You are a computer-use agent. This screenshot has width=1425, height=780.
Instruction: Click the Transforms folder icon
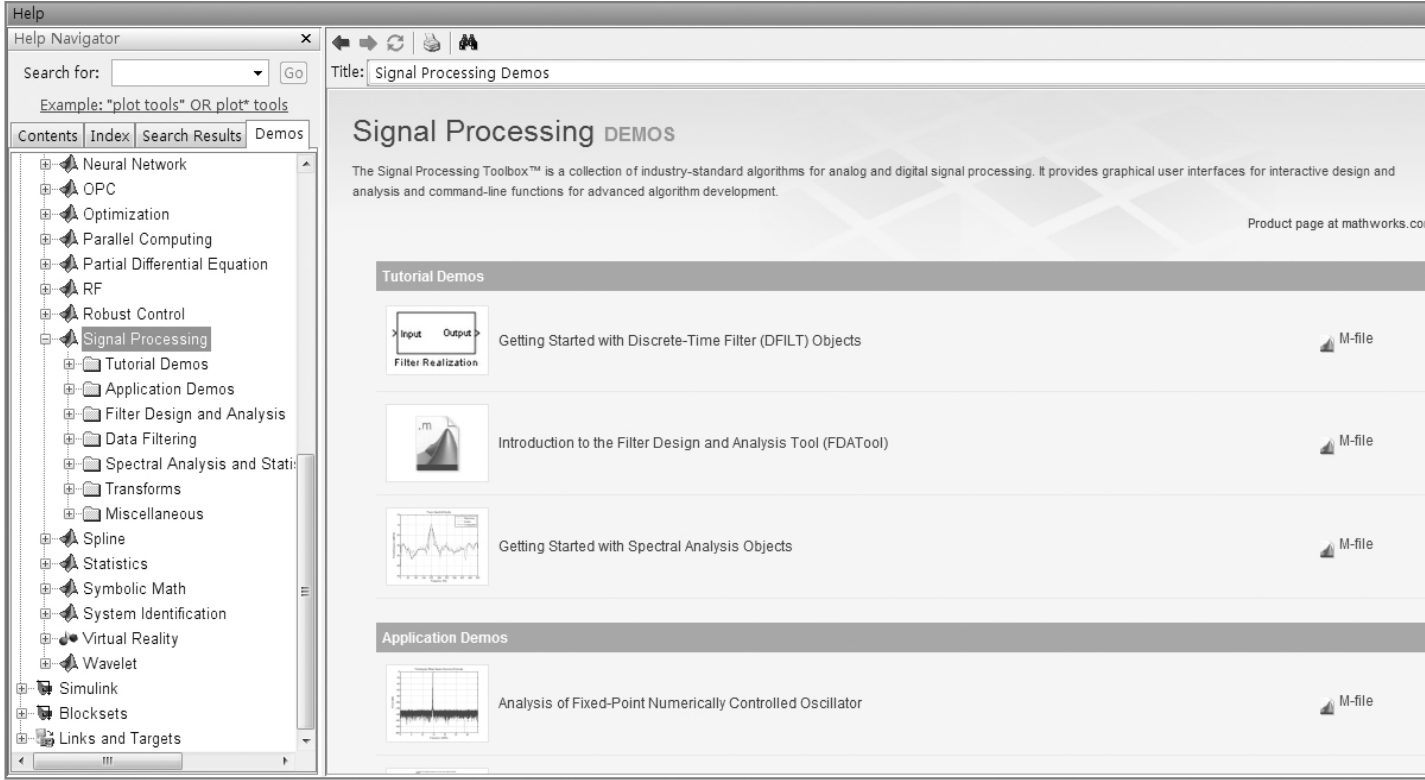point(92,489)
